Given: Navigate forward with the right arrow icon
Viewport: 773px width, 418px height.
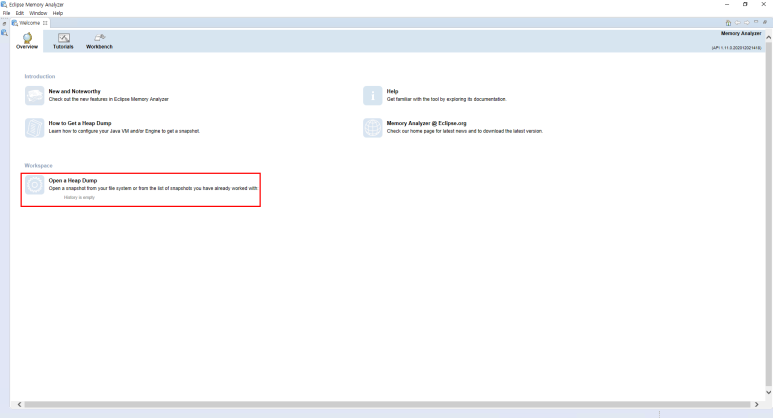Looking at the screenshot, I should coord(747,23).
